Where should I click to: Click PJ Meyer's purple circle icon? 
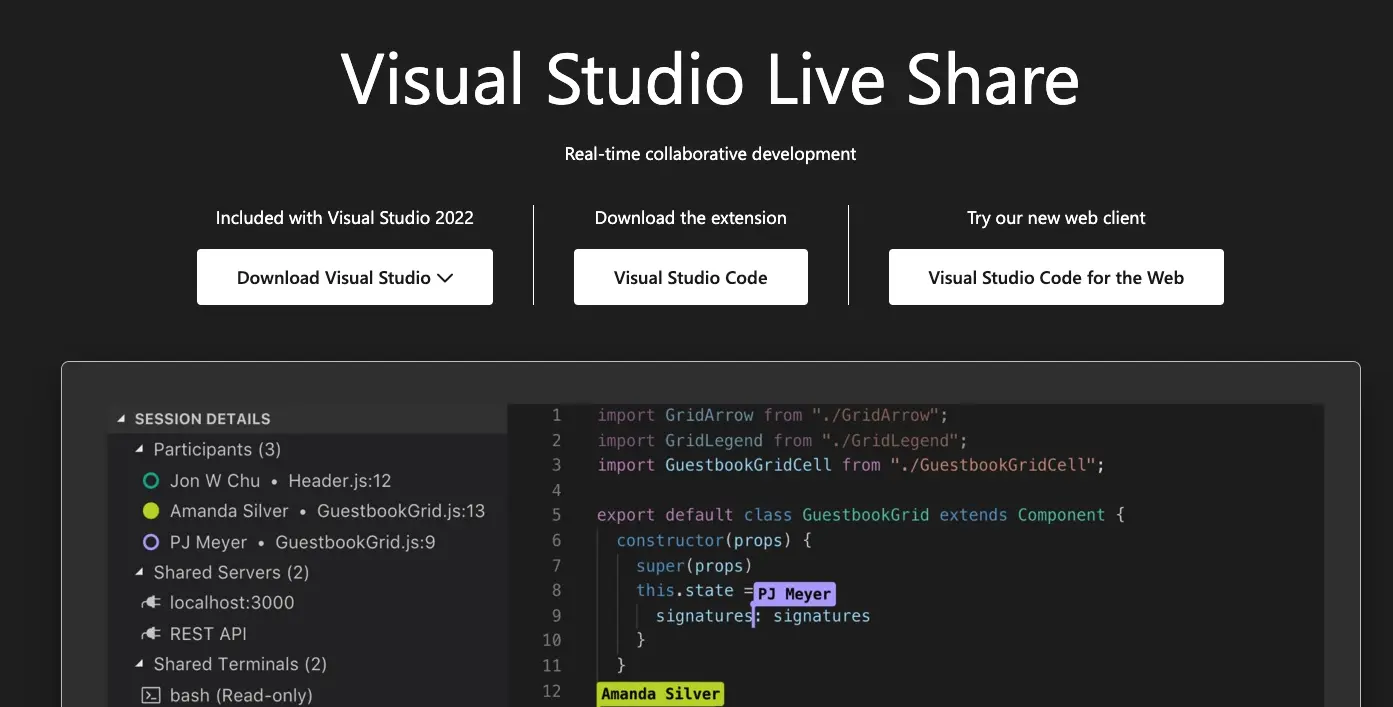pos(151,542)
